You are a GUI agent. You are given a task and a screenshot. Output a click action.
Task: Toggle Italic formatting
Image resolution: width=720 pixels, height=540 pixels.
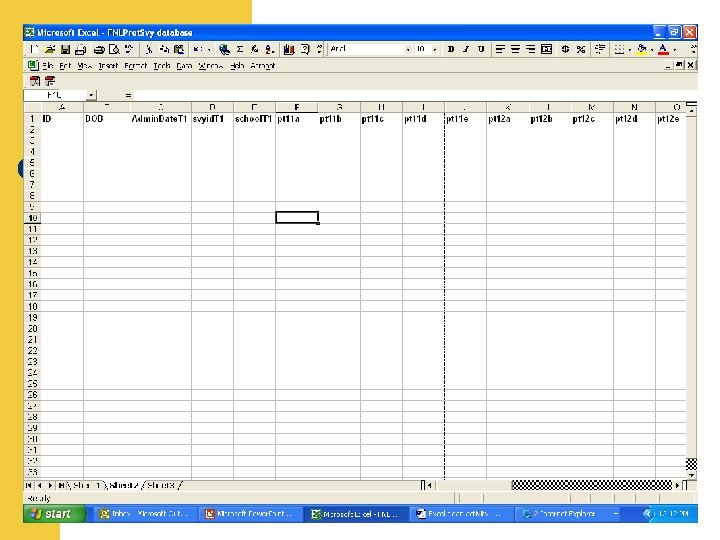tap(466, 49)
